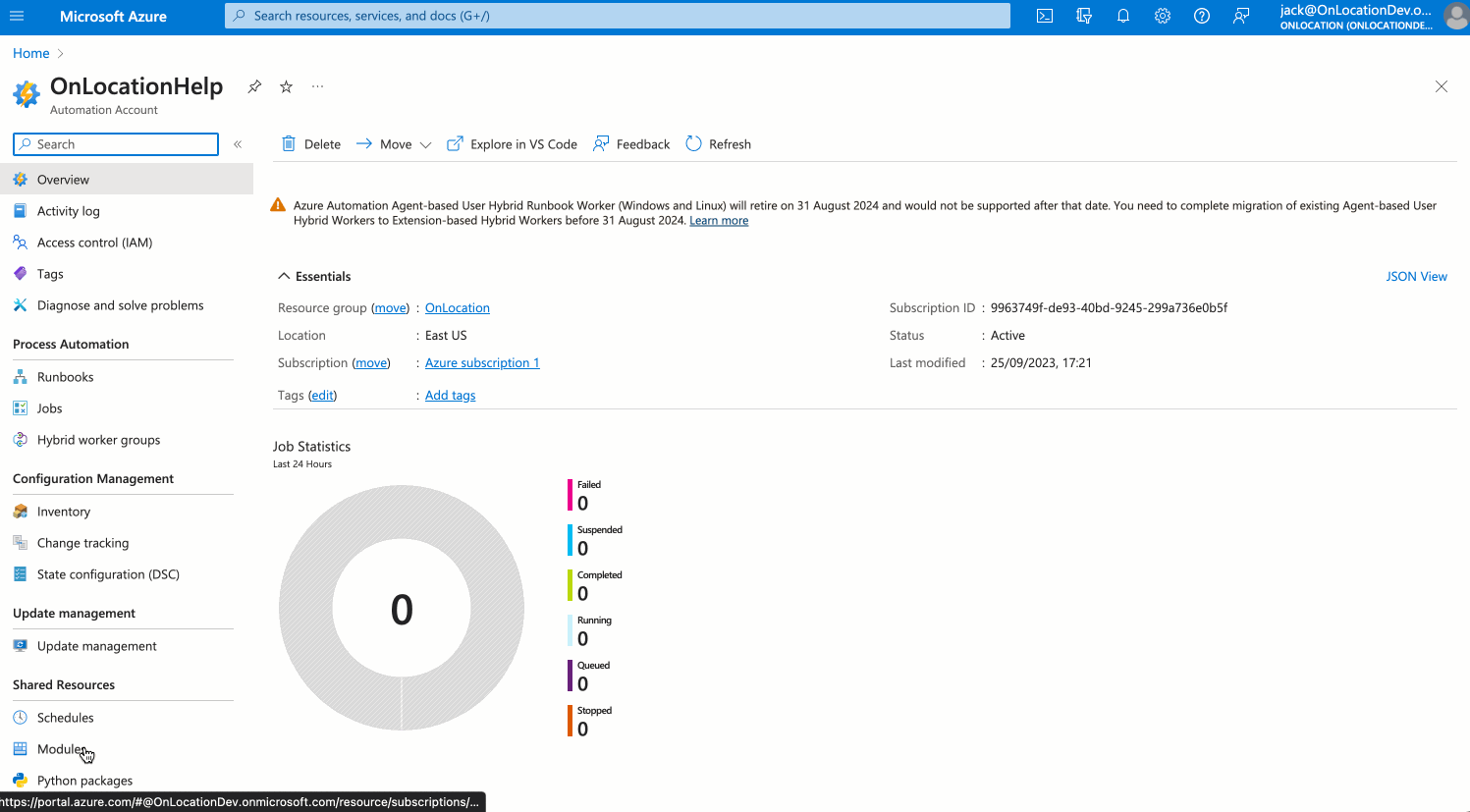Open the account avatar menu
This screenshot has width=1470, height=812.
tap(1456, 16)
